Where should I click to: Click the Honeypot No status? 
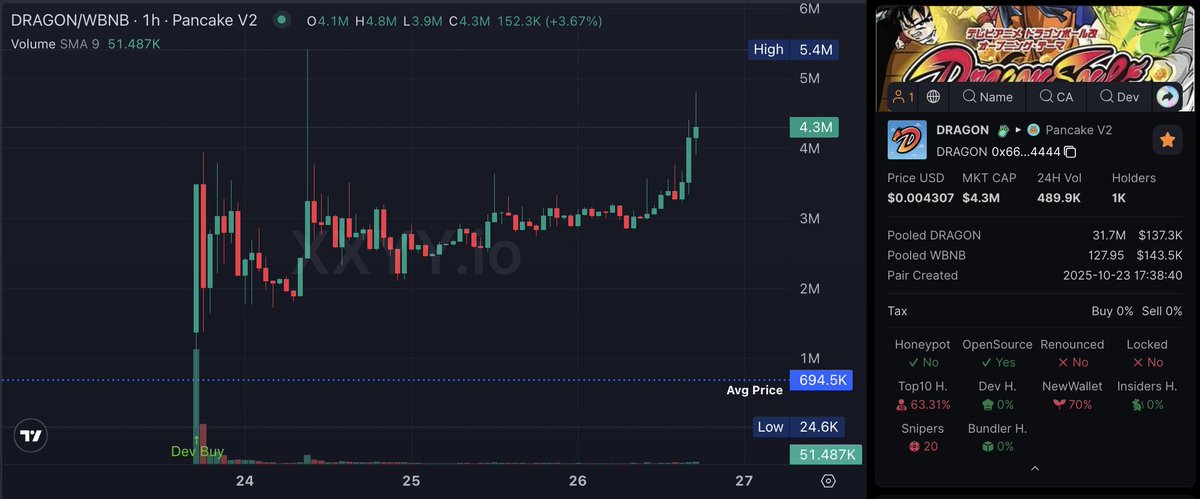(922, 363)
